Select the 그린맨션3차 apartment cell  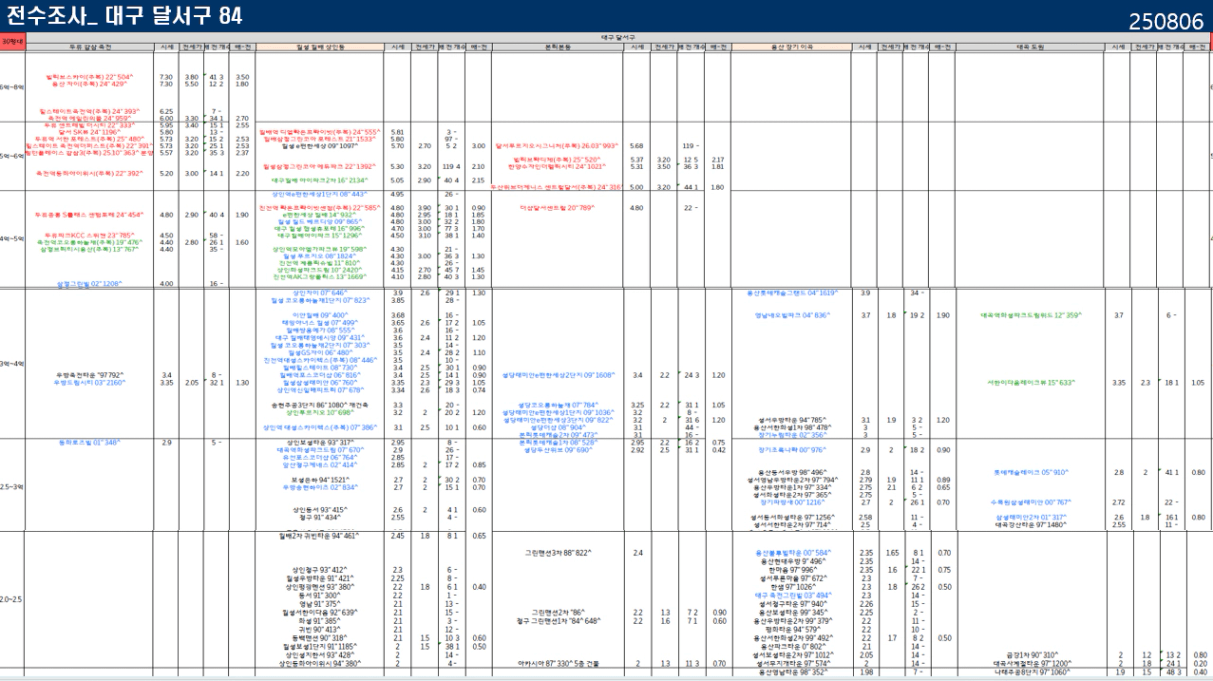558,552
